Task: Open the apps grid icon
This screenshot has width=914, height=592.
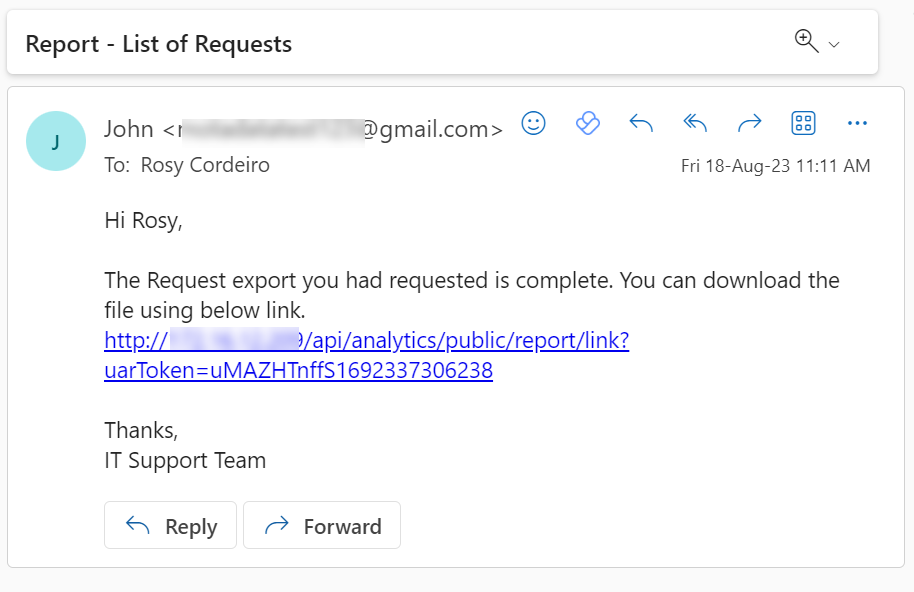Action: pyautogui.click(x=803, y=123)
